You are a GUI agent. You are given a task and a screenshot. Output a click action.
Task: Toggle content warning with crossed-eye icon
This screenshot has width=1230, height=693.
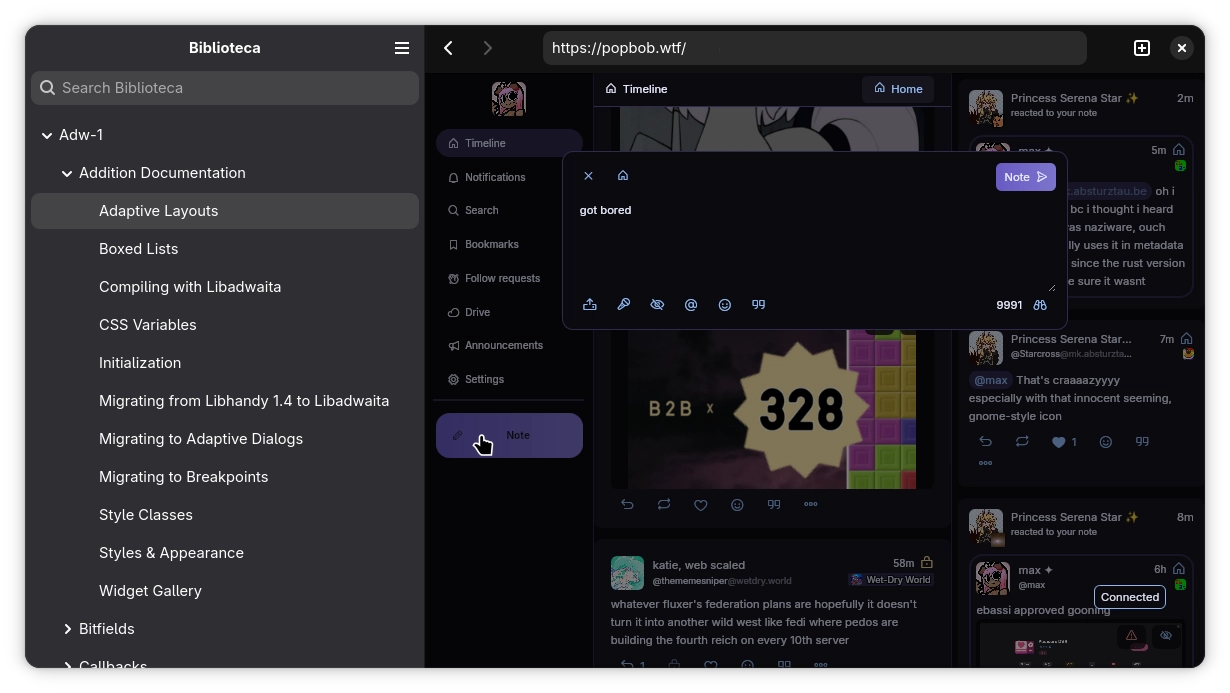657,305
